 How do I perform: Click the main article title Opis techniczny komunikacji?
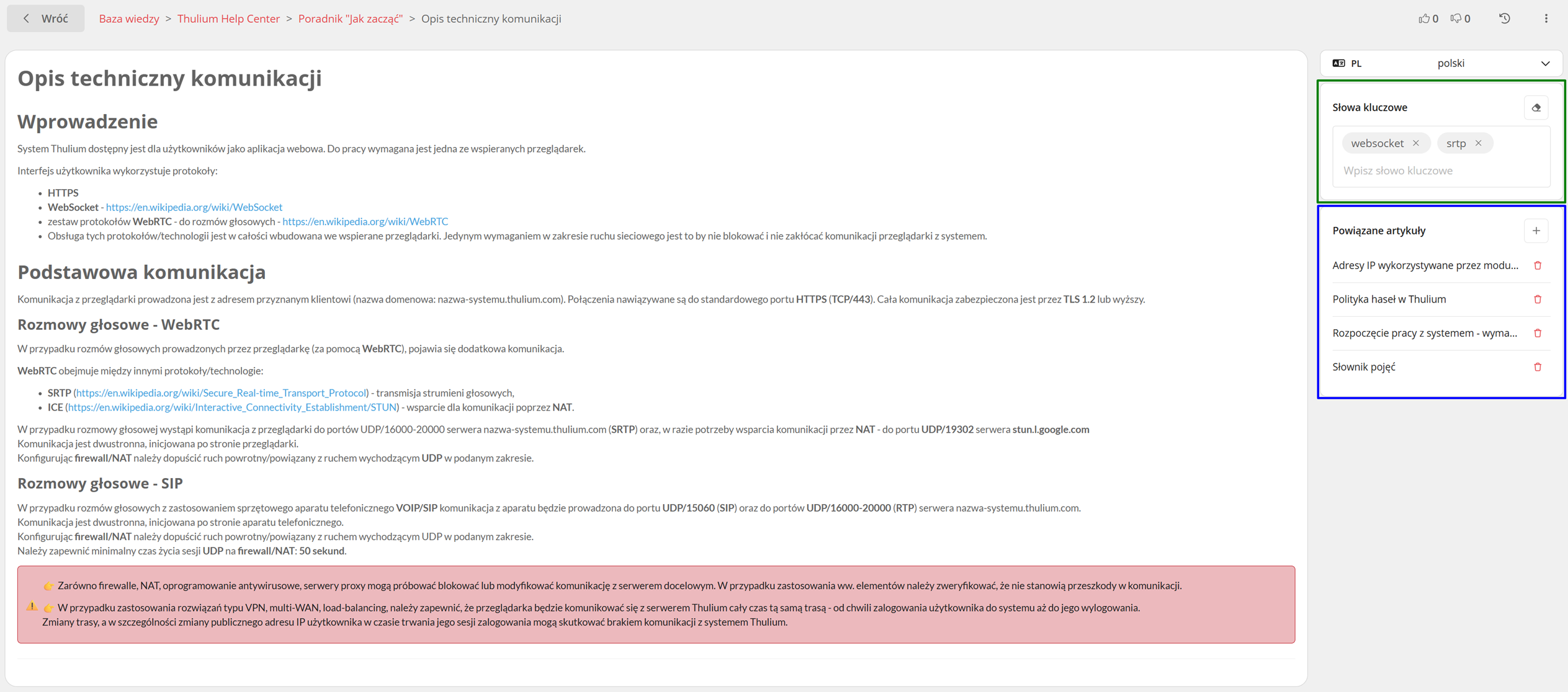[169, 78]
